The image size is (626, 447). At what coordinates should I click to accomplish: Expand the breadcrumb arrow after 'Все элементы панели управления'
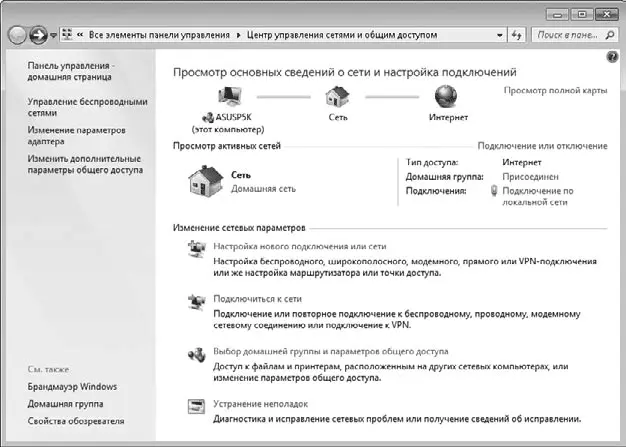[238, 35]
